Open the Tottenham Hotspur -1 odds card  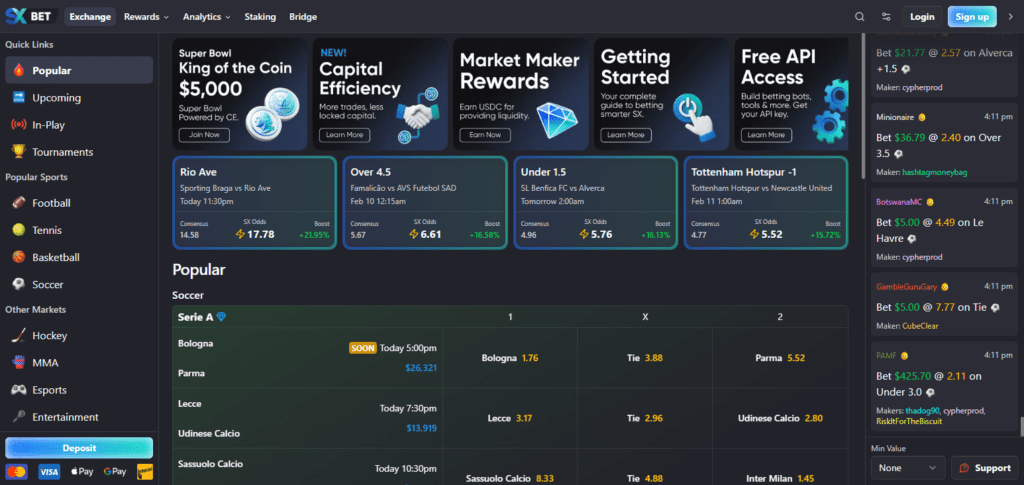(x=766, y=203)
